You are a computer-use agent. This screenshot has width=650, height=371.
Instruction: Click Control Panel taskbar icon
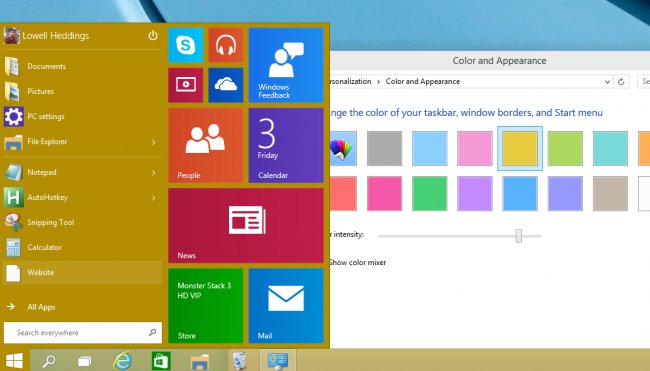point(277,361)
